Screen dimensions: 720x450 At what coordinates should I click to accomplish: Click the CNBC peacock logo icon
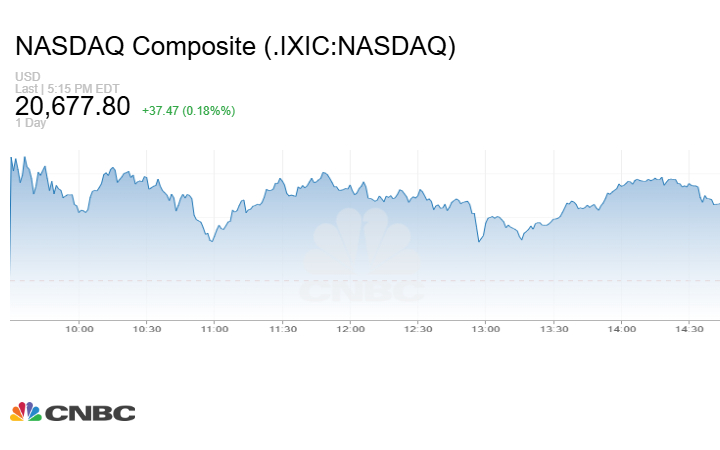point(25,412)
